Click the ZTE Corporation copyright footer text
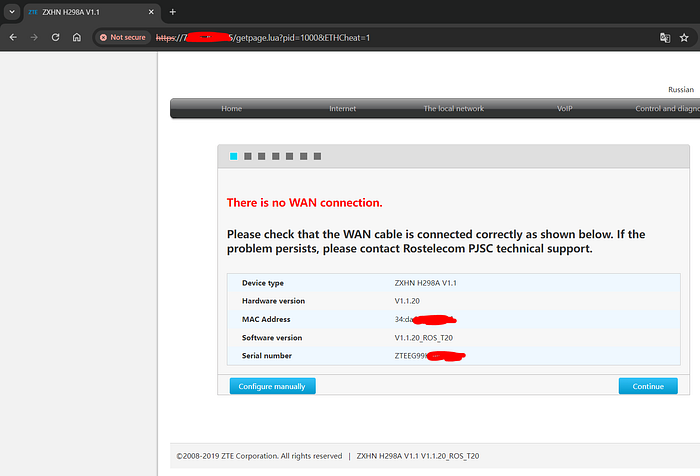700x476 pixels. pyautogui.click(x=259, y=456)
